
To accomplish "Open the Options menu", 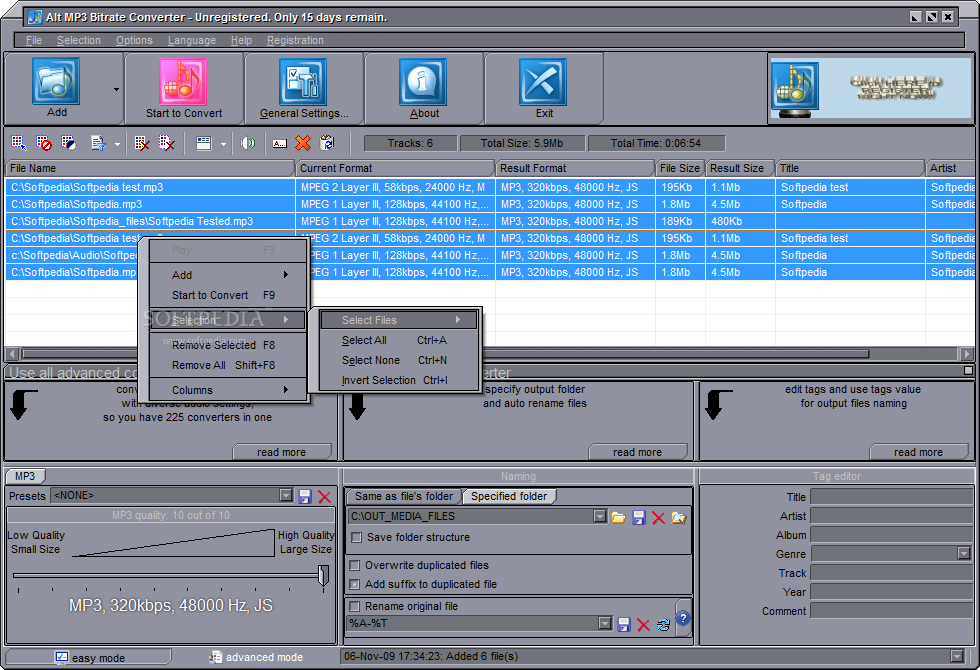I will click(134, 41).
